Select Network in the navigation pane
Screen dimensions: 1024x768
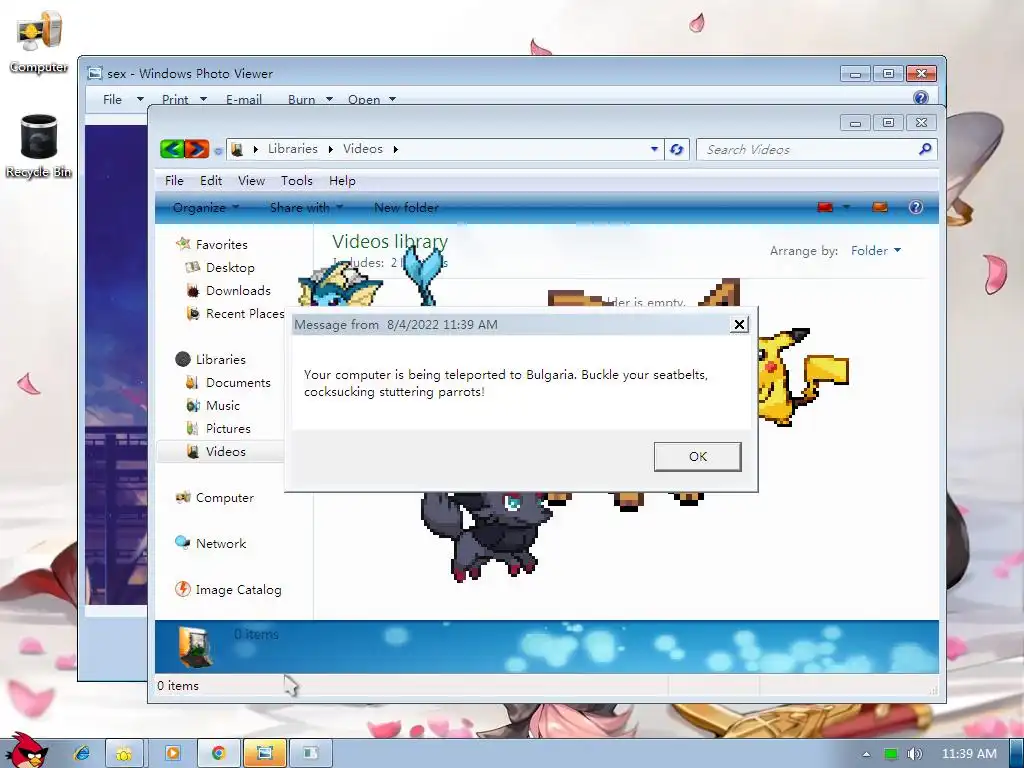pyautogui.click(x=210, y=543)
